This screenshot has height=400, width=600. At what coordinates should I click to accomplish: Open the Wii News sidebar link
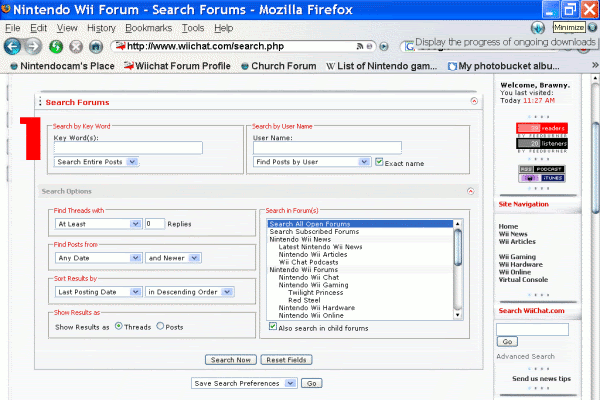point(513,234)
